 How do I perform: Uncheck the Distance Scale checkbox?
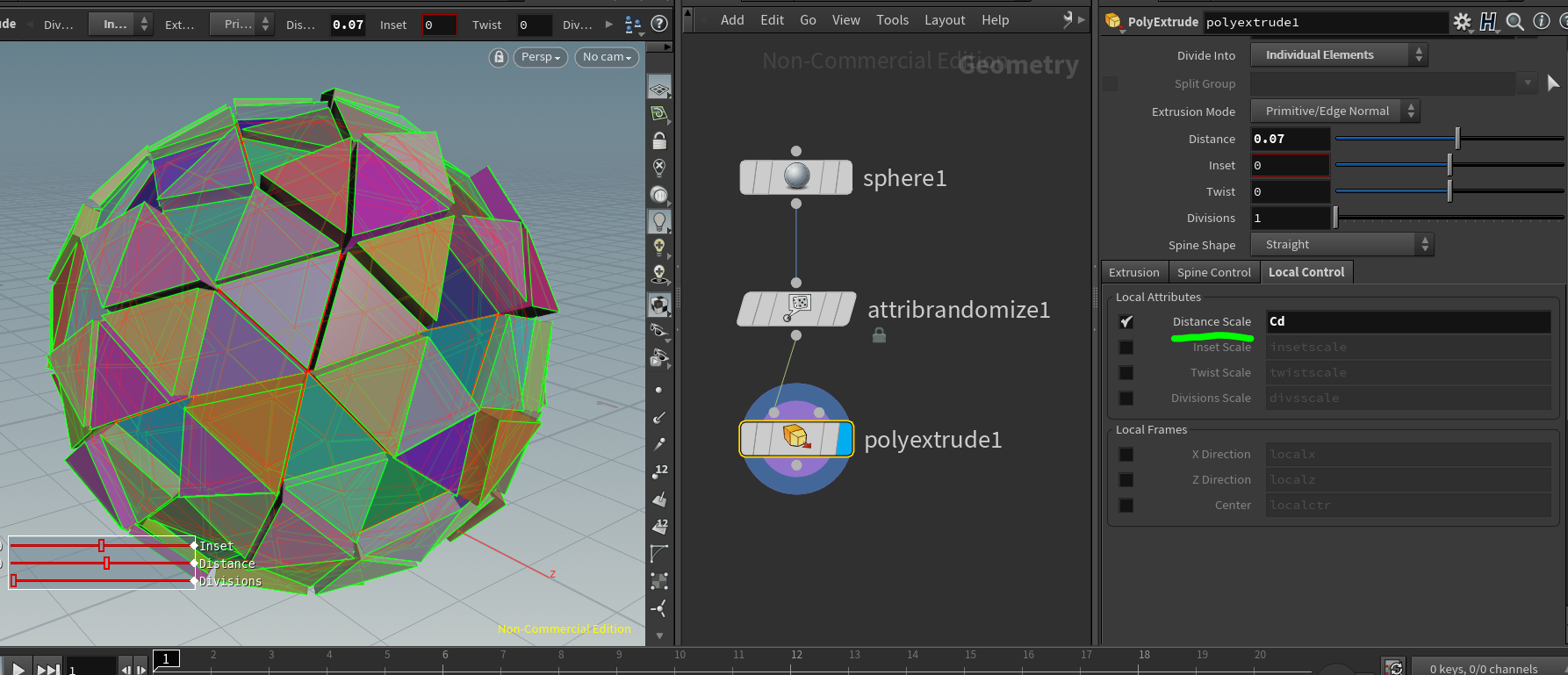[1126, 322]
